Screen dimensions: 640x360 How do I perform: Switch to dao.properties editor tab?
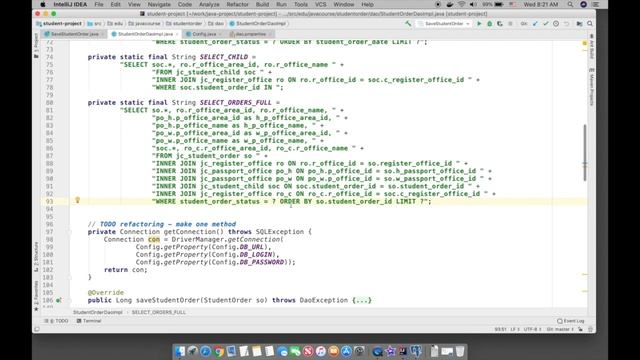pos(250,34)
